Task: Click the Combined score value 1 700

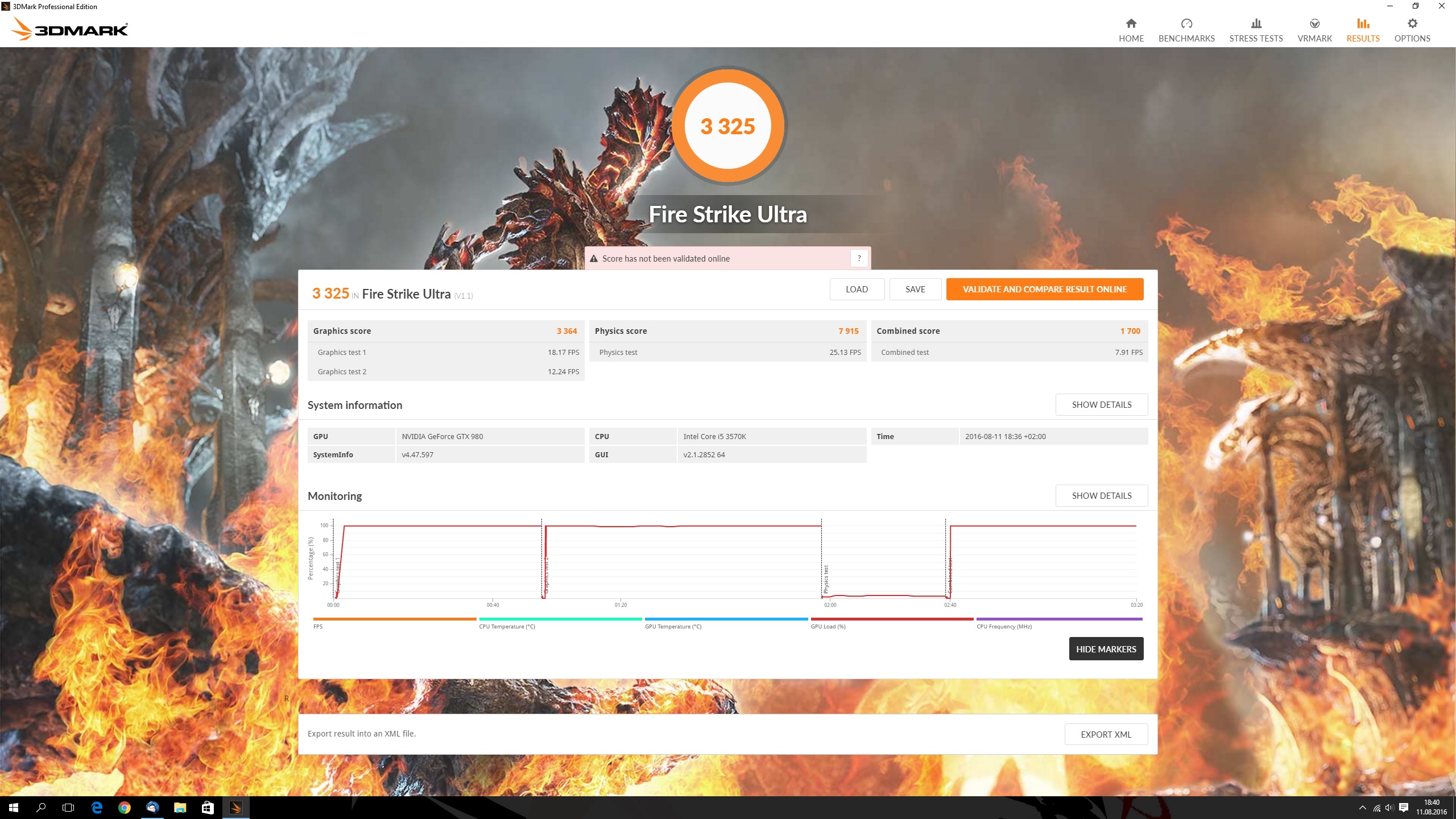Action: 1130,331
